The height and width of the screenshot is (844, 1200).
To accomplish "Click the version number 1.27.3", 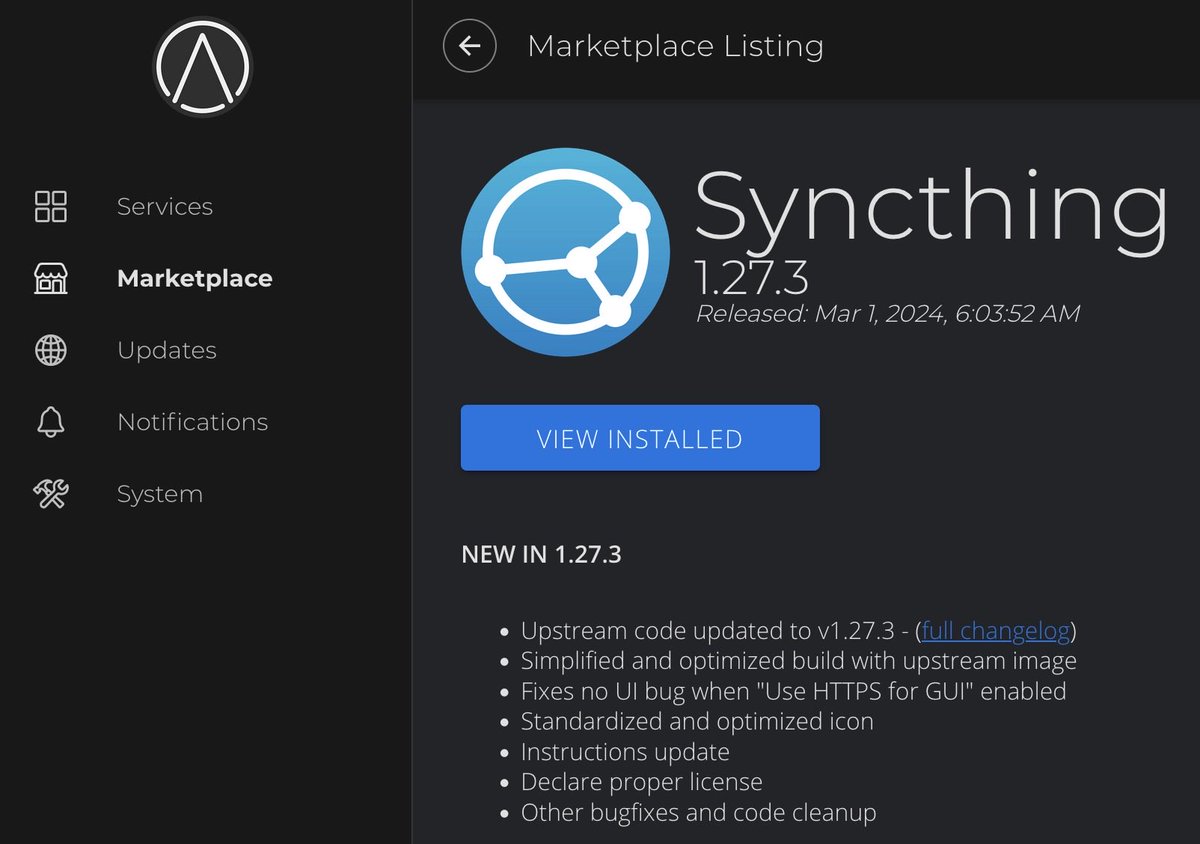I will pyautogui.click(x=752, y=278).
